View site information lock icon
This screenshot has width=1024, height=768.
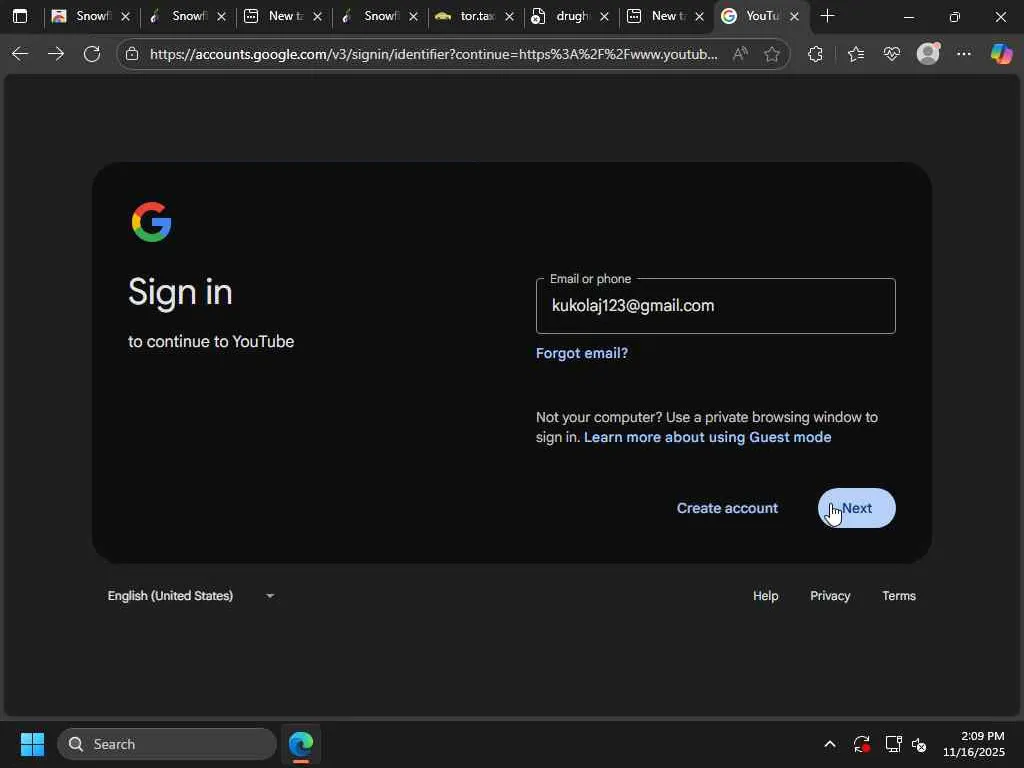click(x=133, y=54)
